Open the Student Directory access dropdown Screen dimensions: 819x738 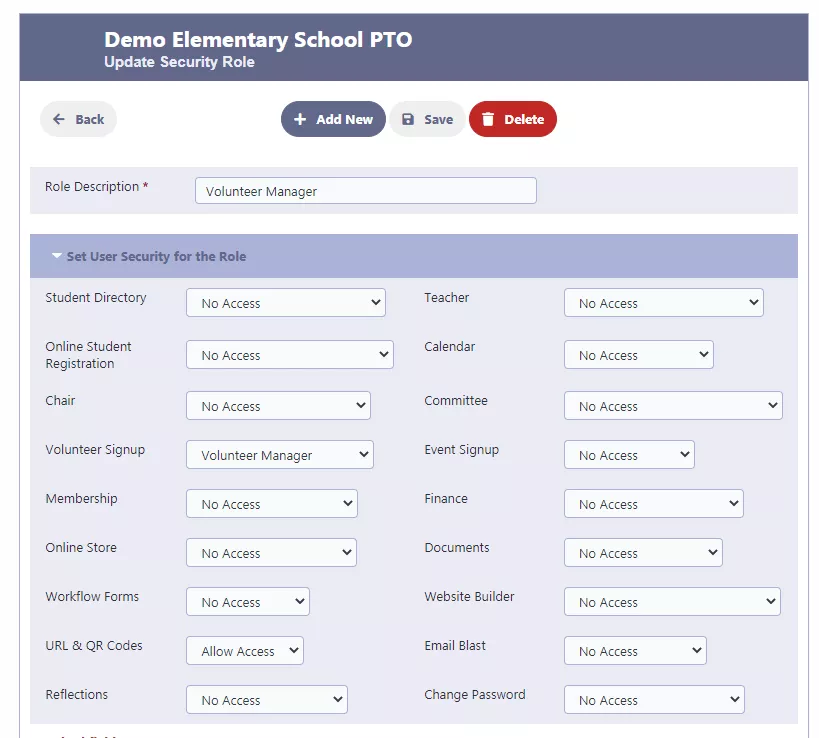pos(286,302)
